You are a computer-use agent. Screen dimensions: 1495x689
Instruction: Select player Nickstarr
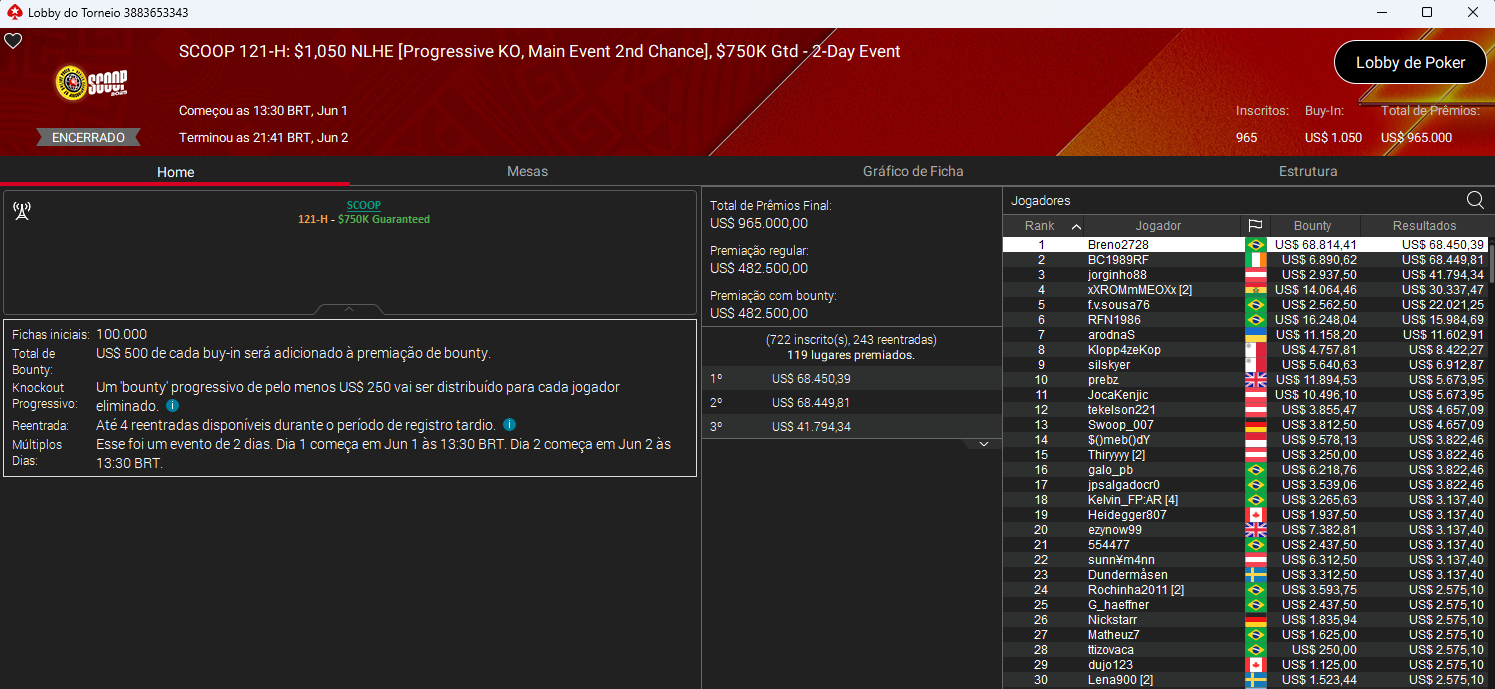click(1113, 620)
